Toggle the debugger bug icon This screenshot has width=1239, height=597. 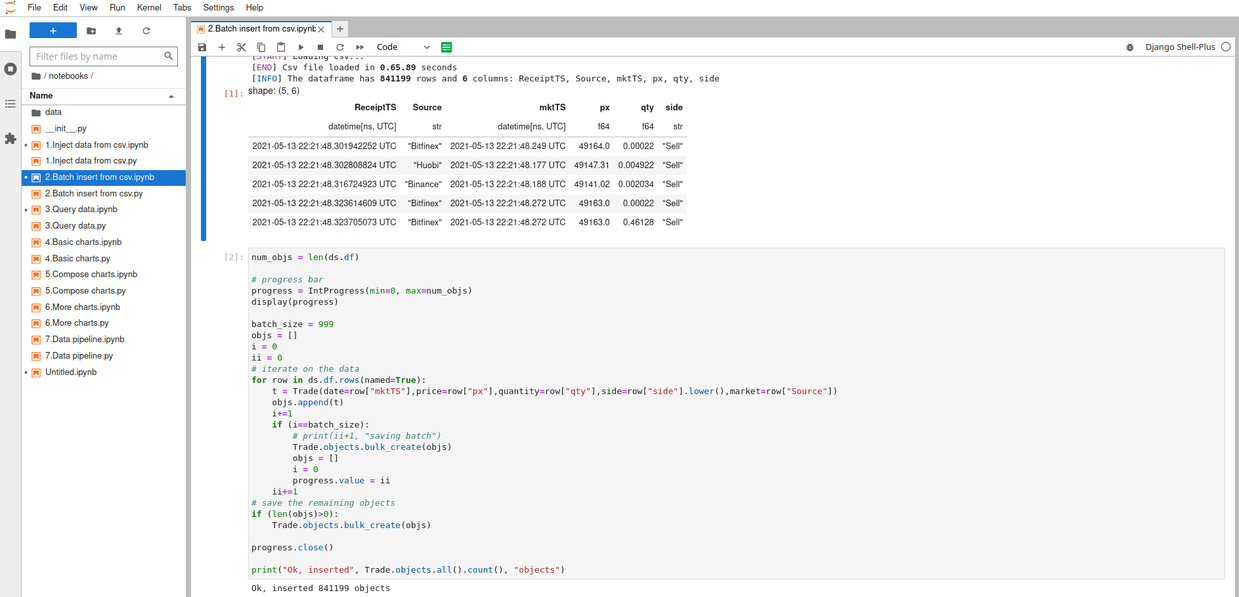tap(1130, 47)
